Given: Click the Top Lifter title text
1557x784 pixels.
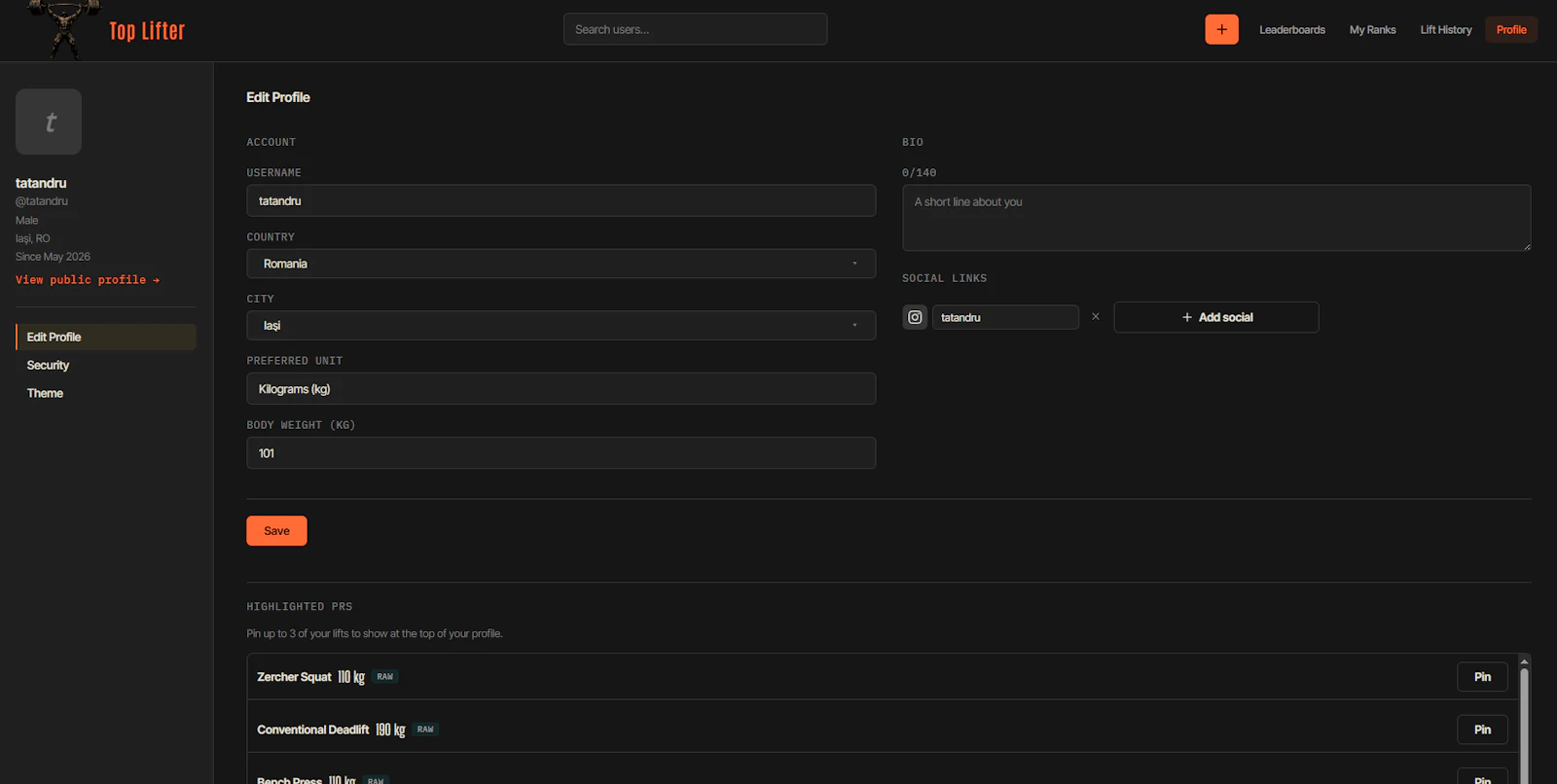Looking at the screenshot, I should [147, 31].
